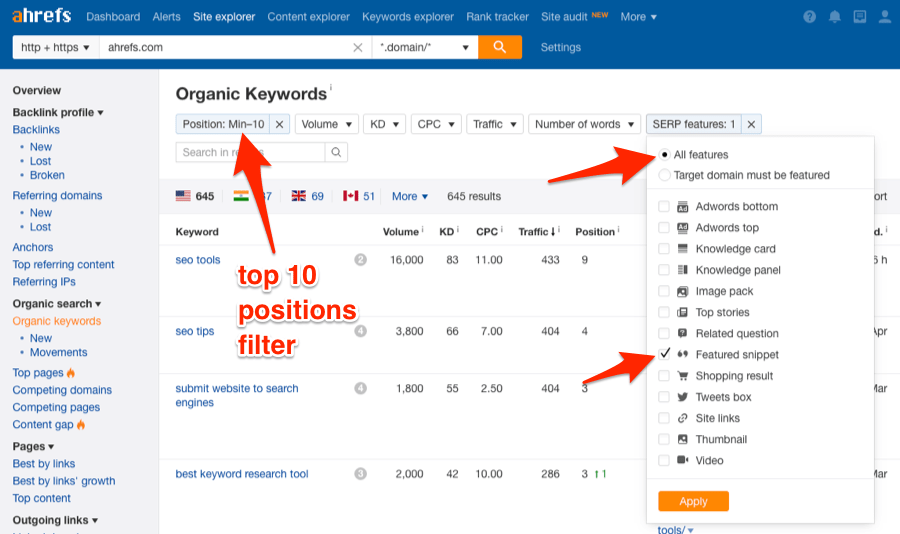Open the Position Min–10 filter
Screen dimensions: 900x534
[x=223, y=124]
